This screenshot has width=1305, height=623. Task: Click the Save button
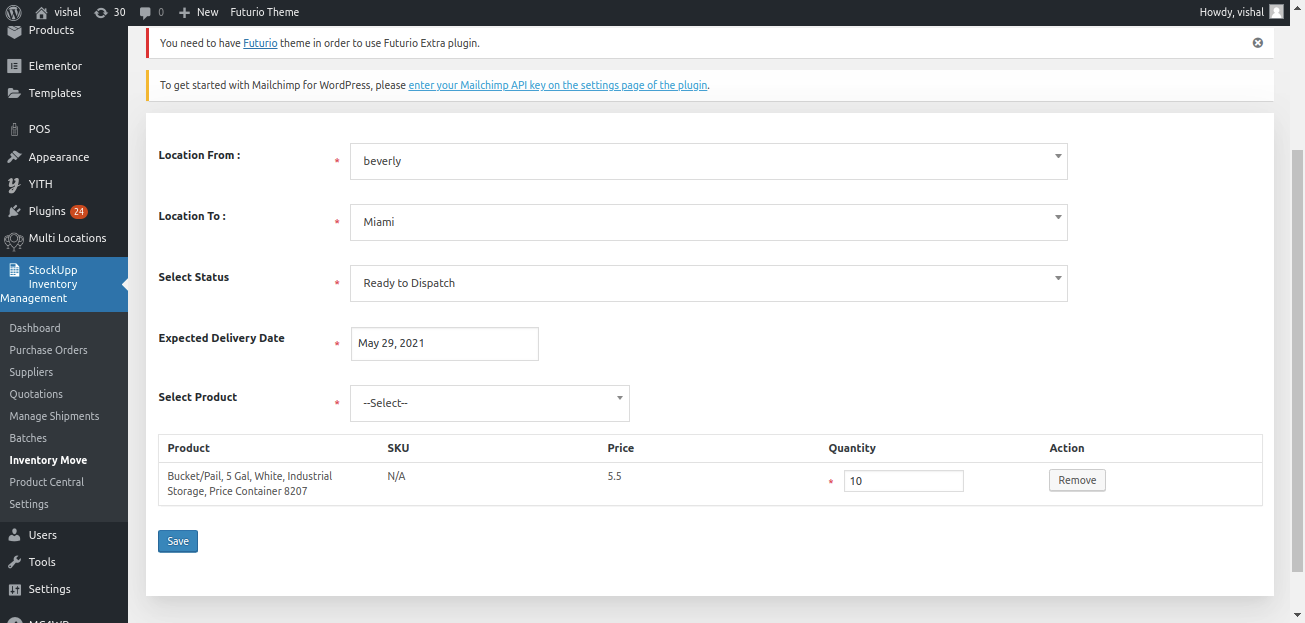(x=178, y=541)
